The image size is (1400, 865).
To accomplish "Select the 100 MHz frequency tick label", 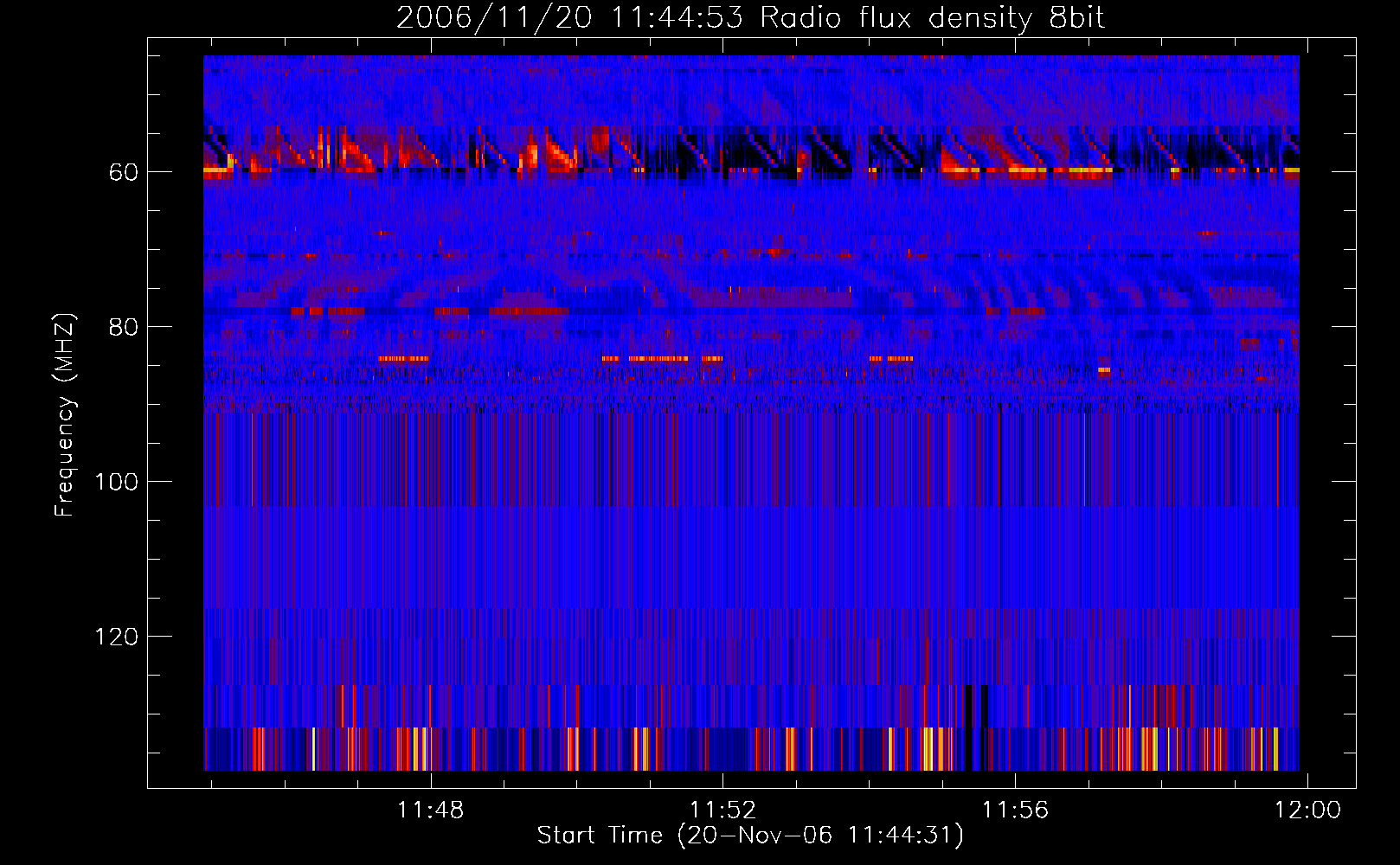I will (x=116, y=482).
